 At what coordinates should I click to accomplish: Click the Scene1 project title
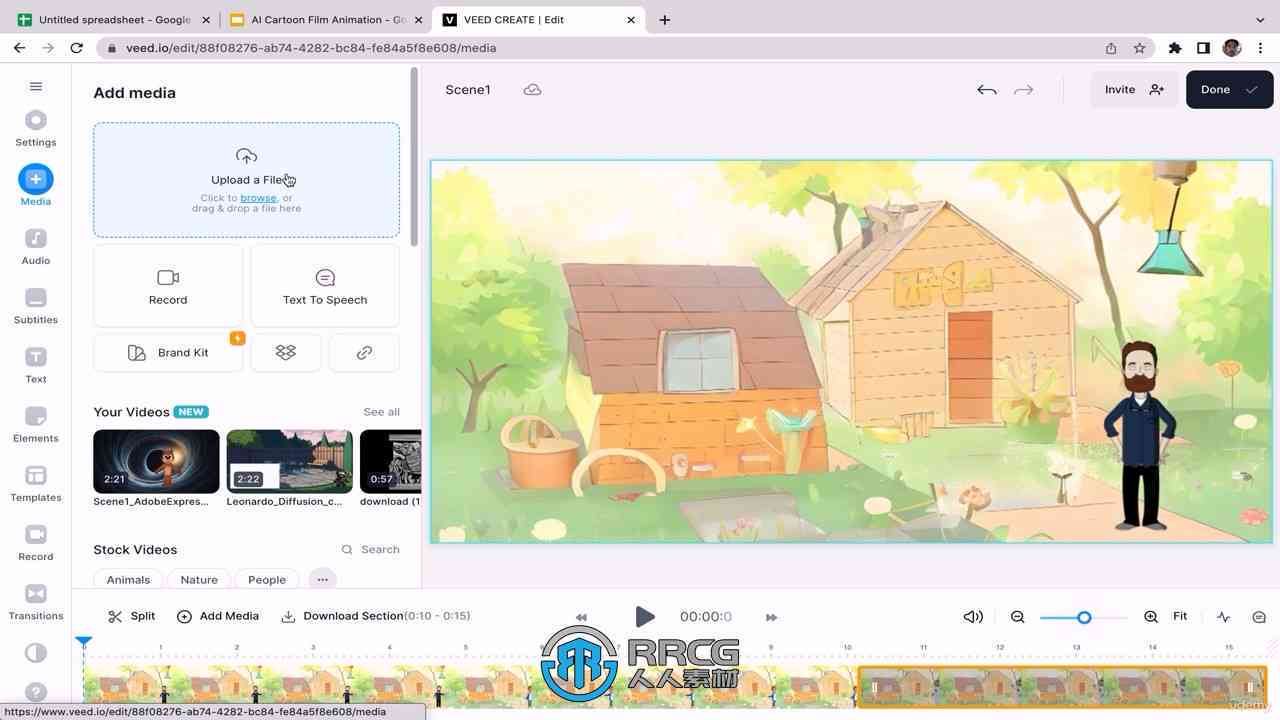pos(468,89)
